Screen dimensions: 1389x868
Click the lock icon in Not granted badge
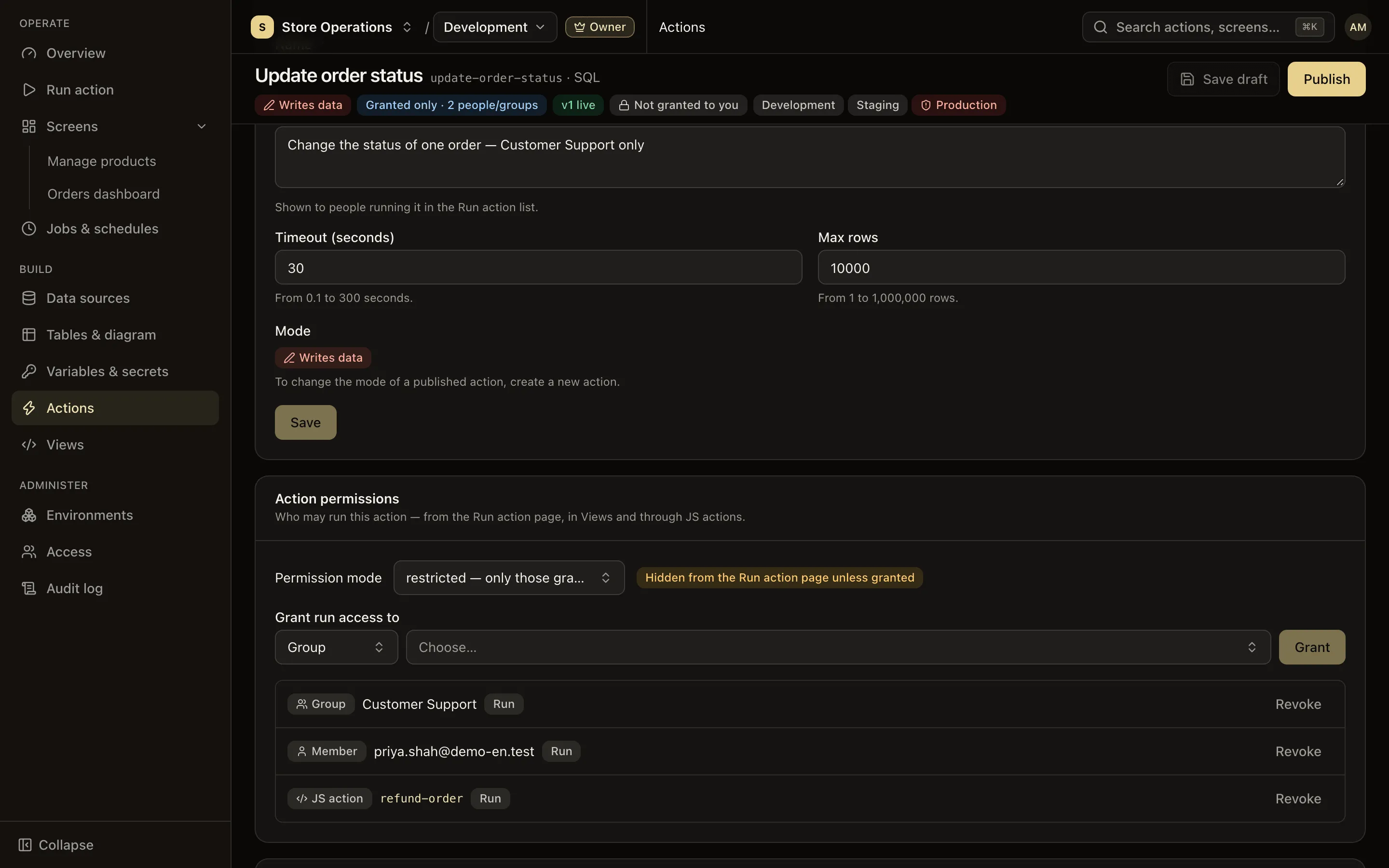(624, 106)
